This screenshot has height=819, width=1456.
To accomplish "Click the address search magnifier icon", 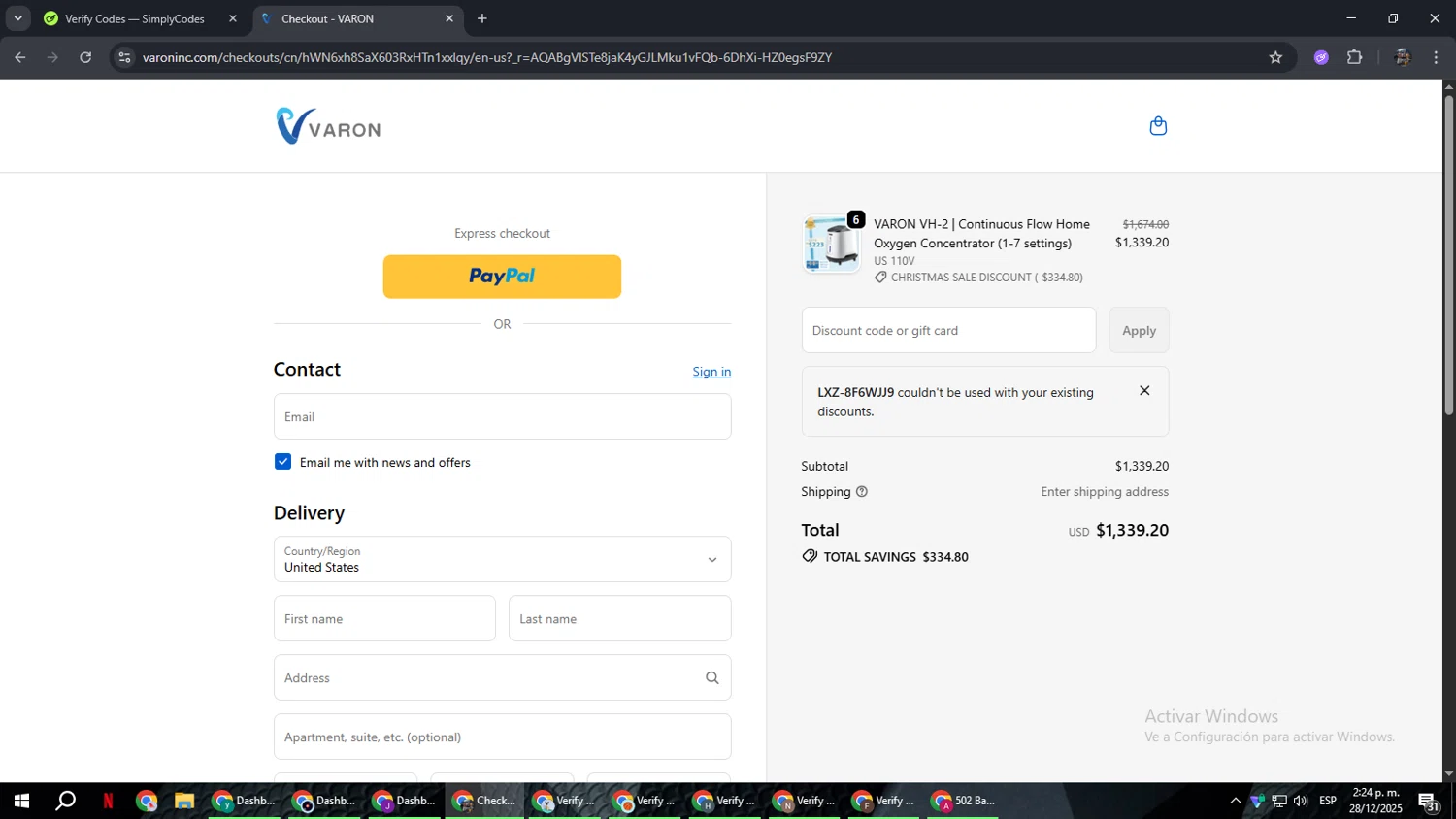I will click(x=711, y=678).
